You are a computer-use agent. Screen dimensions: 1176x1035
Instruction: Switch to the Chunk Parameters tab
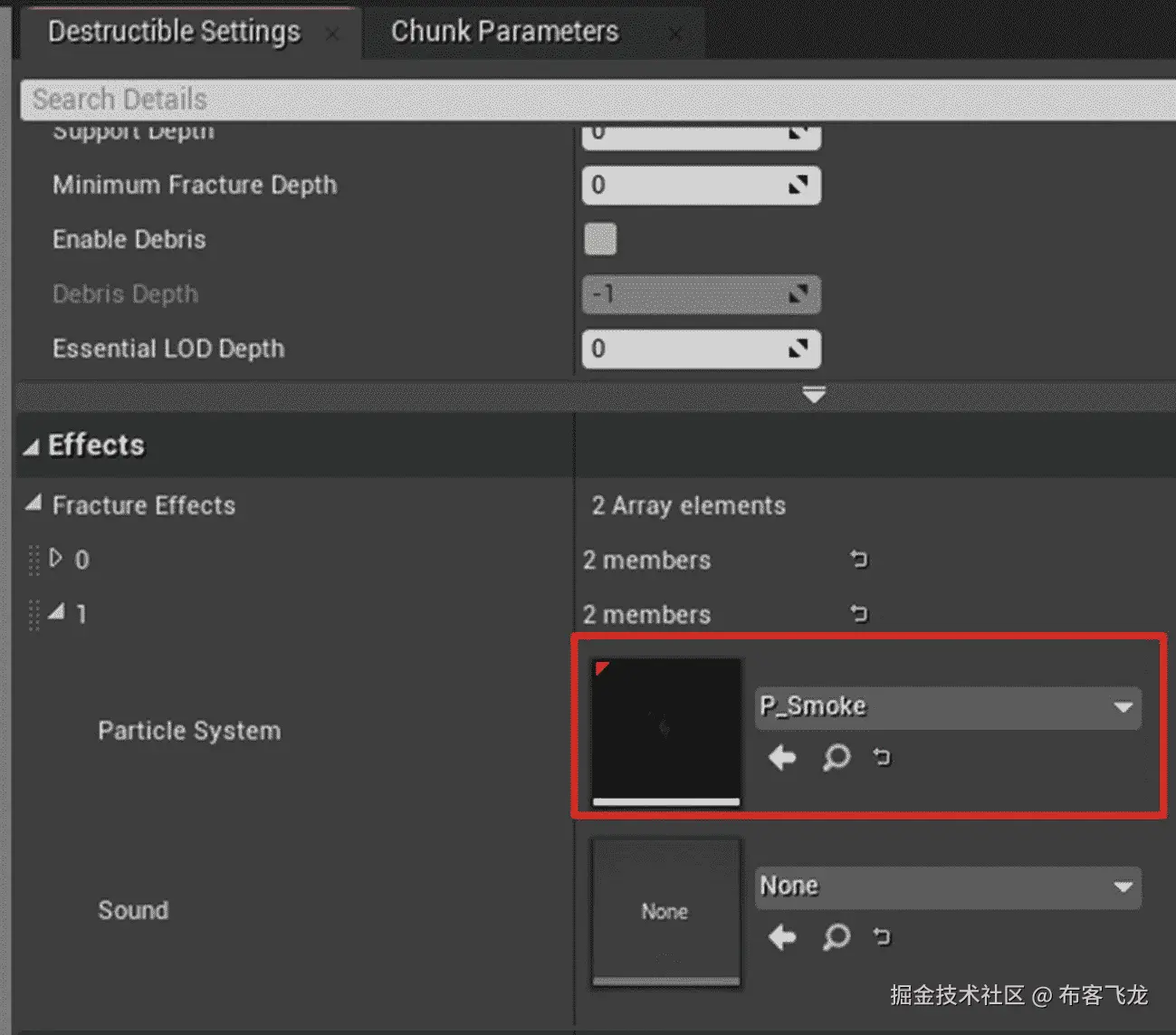(504, 32)
